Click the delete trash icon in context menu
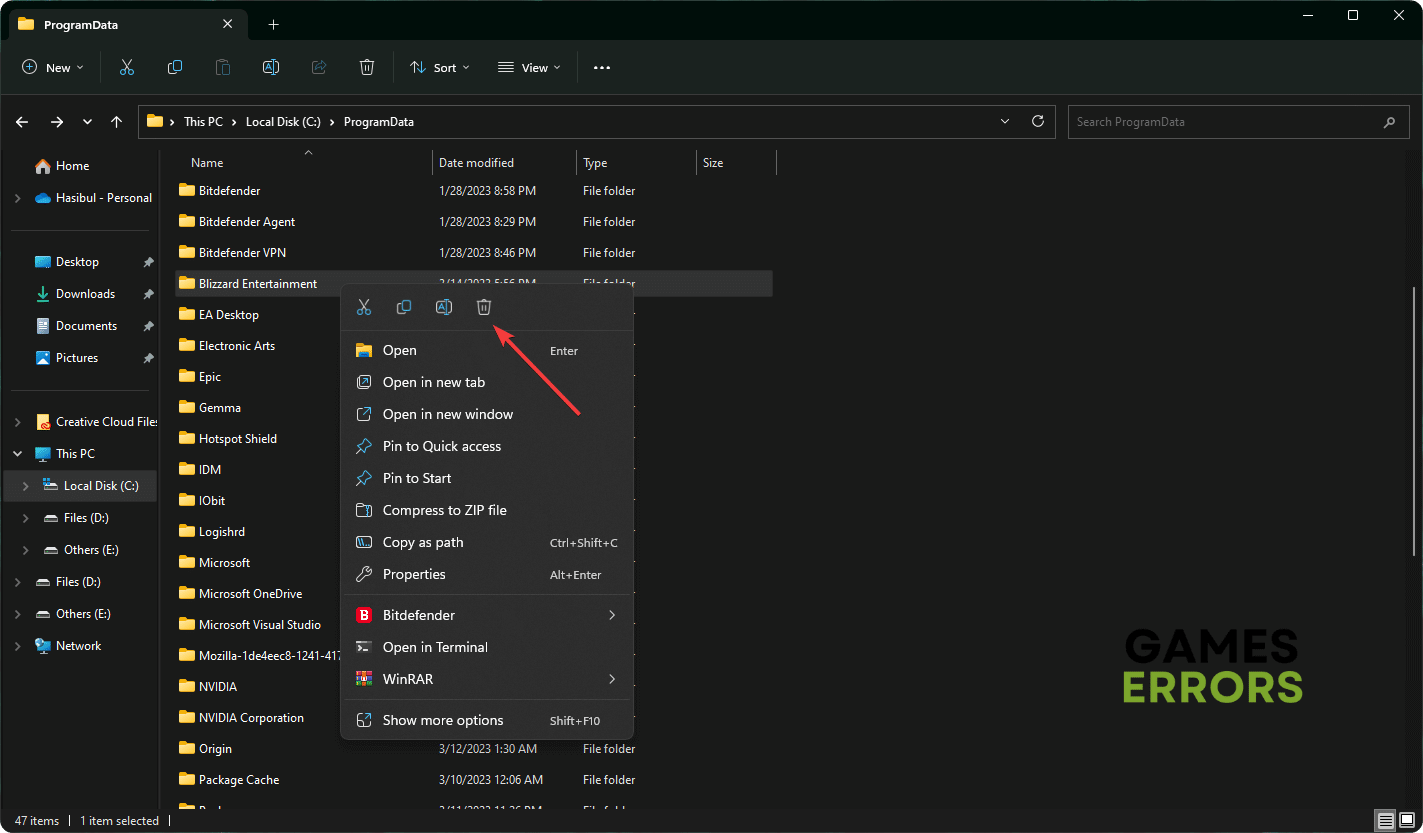This screenshot has height=833, width=1423. [484, 308]
